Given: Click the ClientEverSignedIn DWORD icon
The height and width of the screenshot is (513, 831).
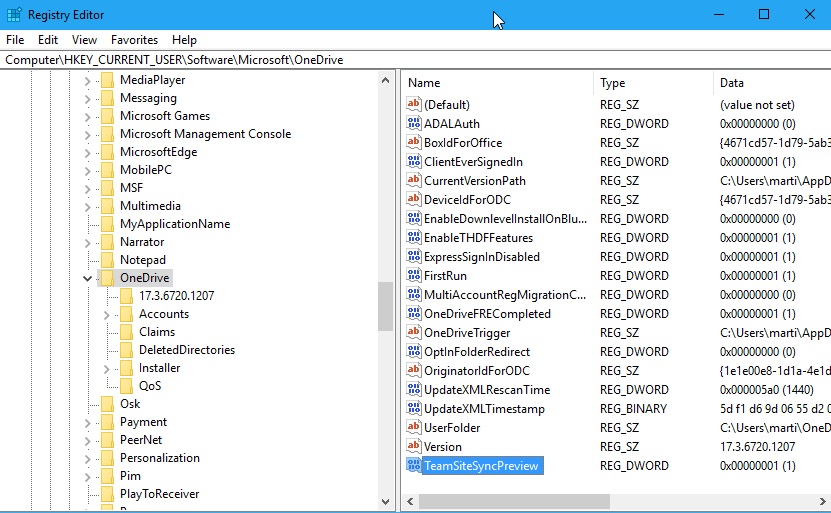Looking at the screenshot, I should click(x=413, y=161).
